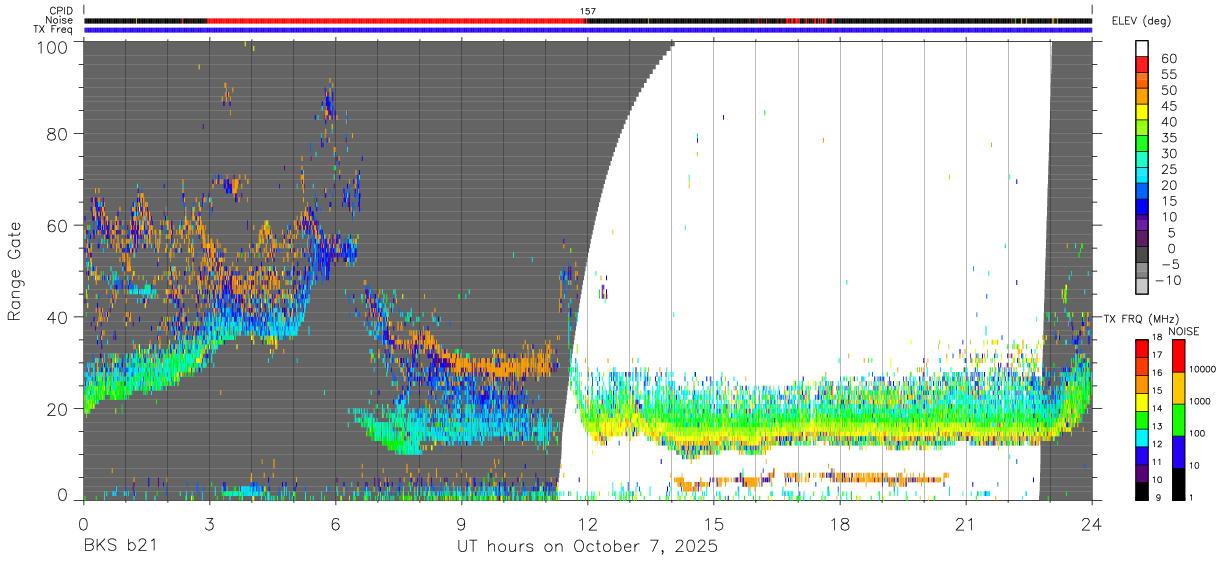The image size is (1228, 567).
Task: Click the 6 tick label on the UT hours axis
Action: [x=335, y=523]
